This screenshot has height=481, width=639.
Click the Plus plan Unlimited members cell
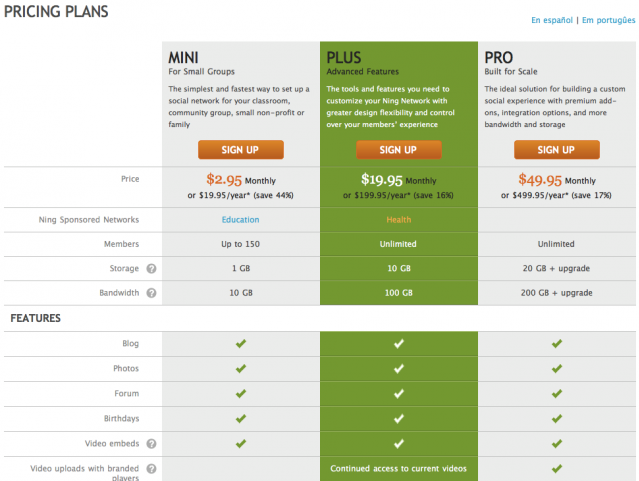[x=398, y=244]
